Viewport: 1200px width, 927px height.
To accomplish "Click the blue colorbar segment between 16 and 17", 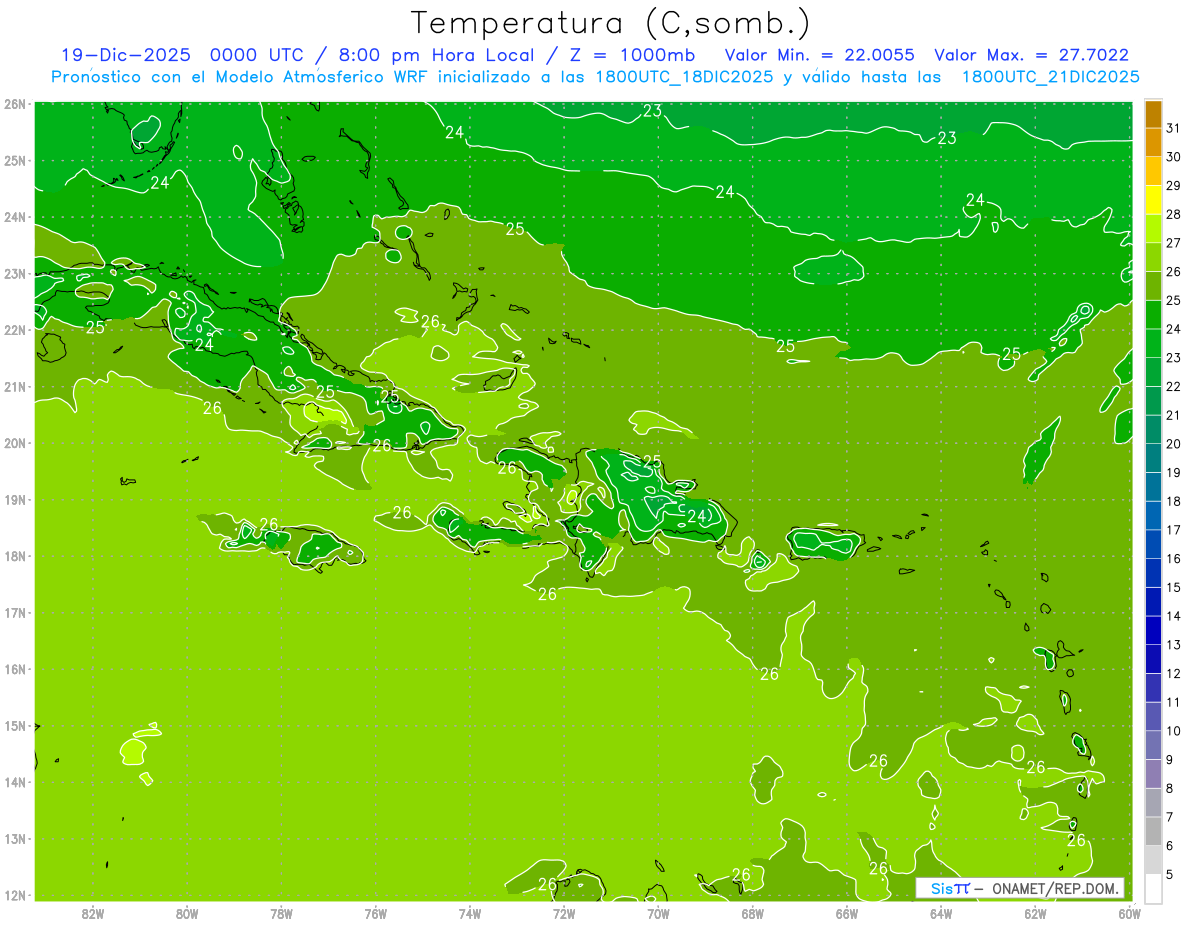I will point(1153,544).
